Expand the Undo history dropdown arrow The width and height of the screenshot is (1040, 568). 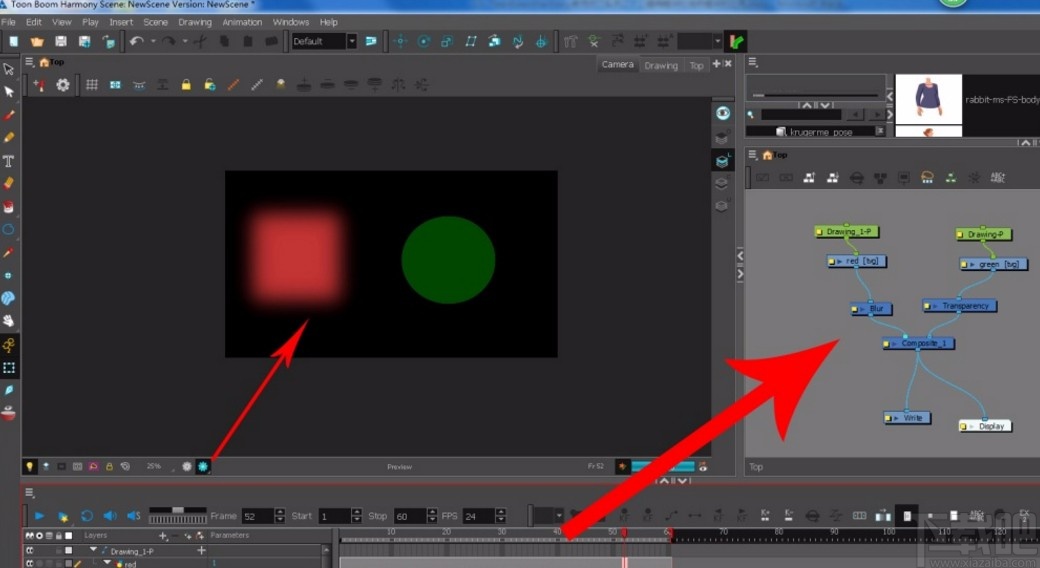[x=153, y=41]
